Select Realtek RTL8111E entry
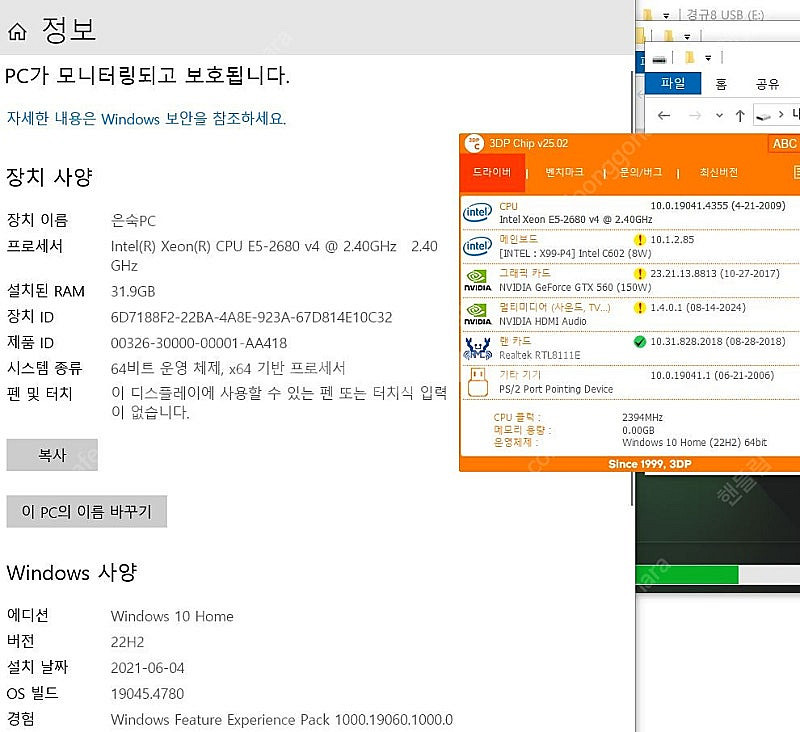The width and height of the screenshot is (800, 732). coord(539,355)
